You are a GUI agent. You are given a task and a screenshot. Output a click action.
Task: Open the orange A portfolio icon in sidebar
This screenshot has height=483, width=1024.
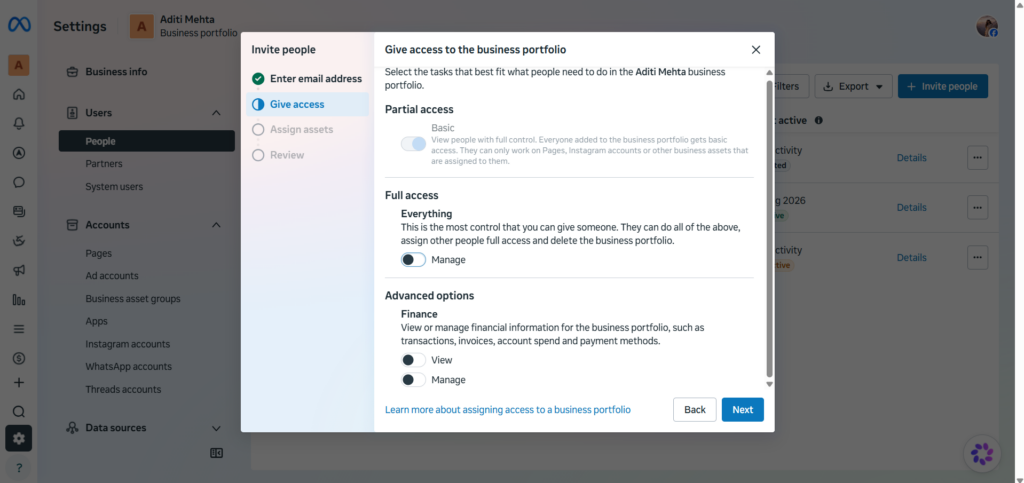(x=18, y=65)
